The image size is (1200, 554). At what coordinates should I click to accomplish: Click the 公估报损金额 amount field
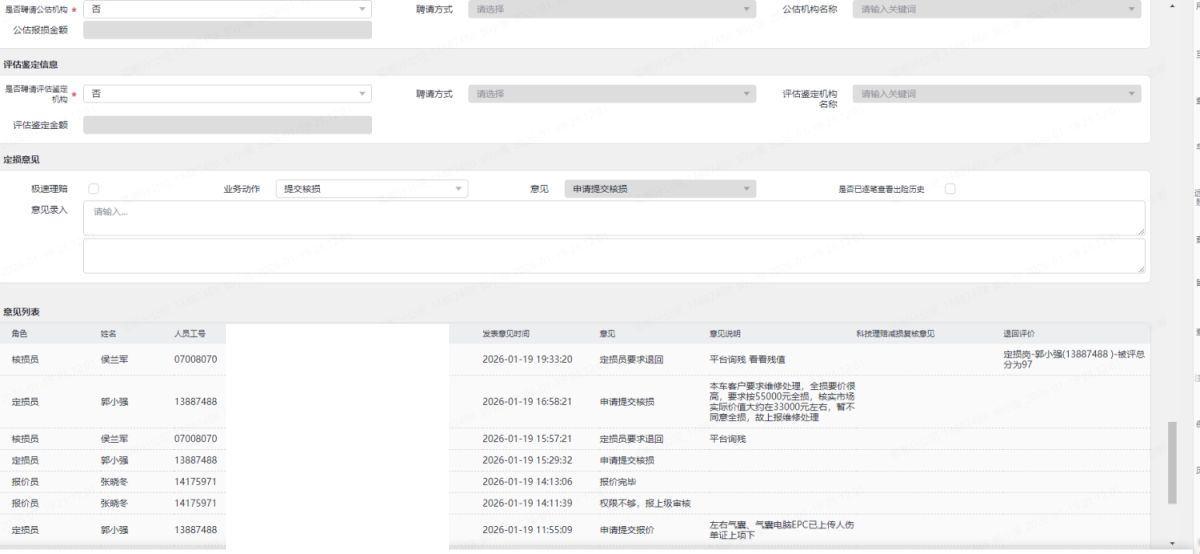pyautogui.click(x=227, y=30)
